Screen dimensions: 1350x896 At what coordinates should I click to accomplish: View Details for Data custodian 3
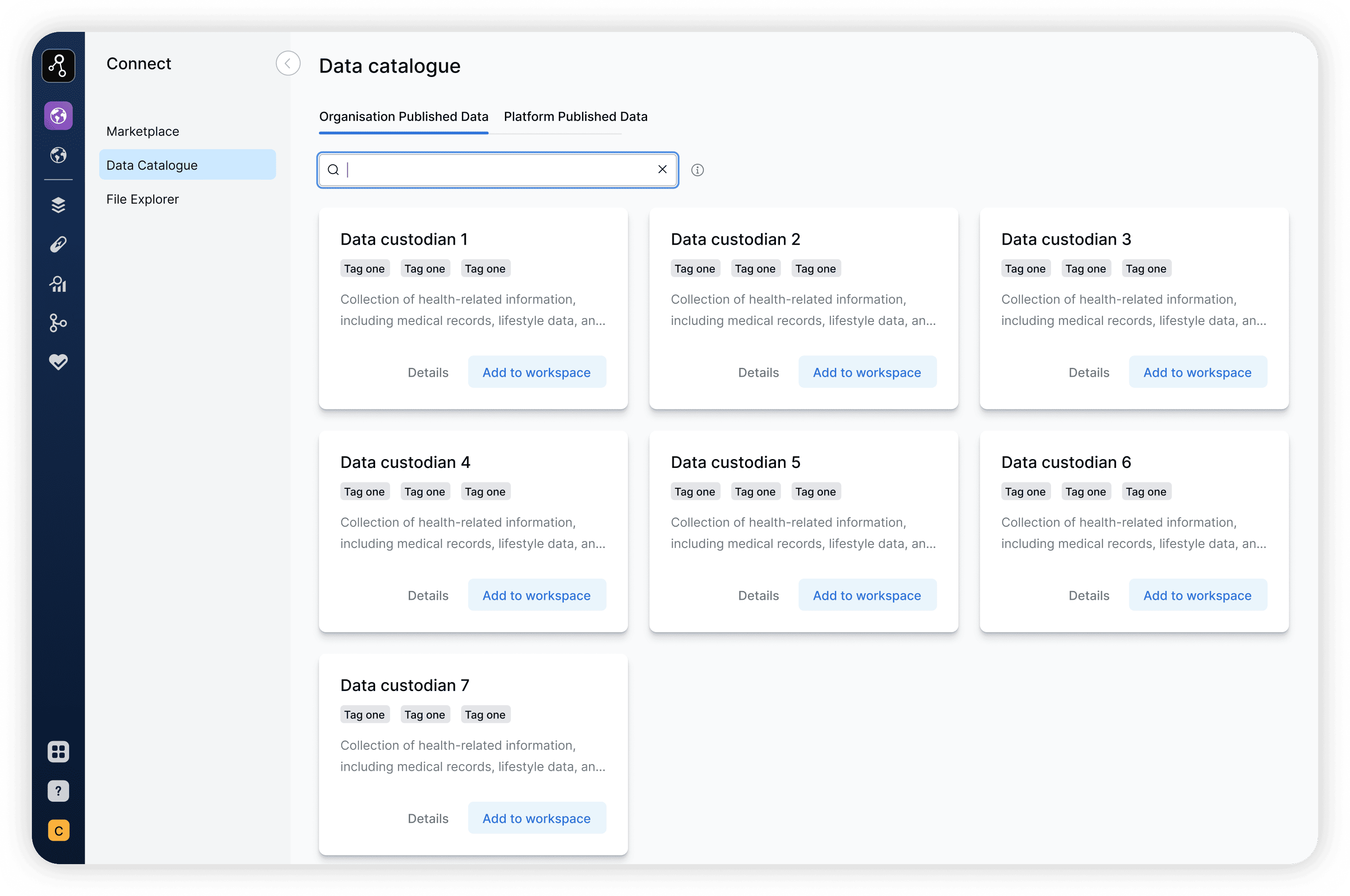pyautogui.click(x=1089, y=373)
